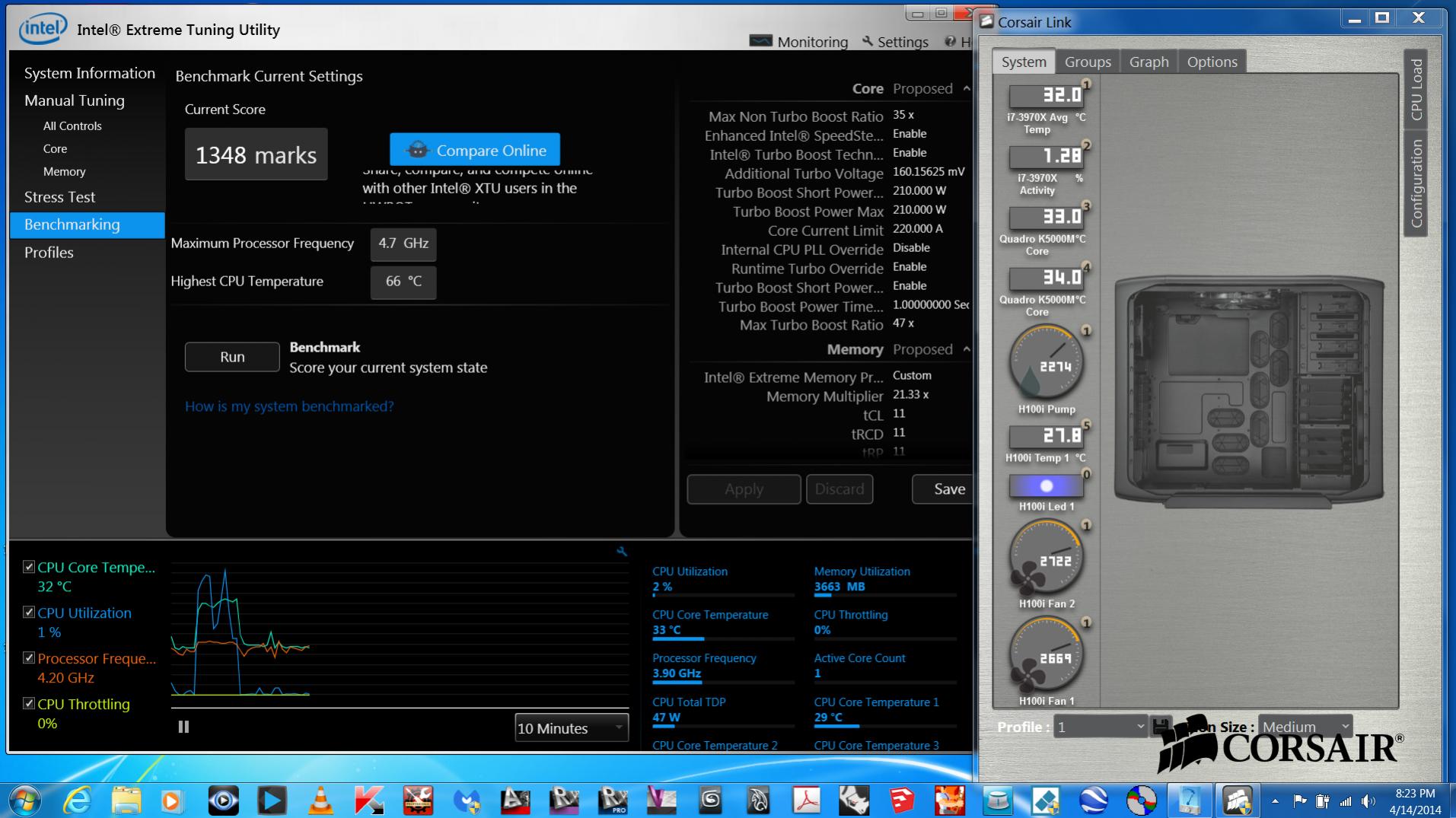Screen dimensions: 1456x818
Task: Open Kaspersky from the taskbar
Action: (369, 800)
